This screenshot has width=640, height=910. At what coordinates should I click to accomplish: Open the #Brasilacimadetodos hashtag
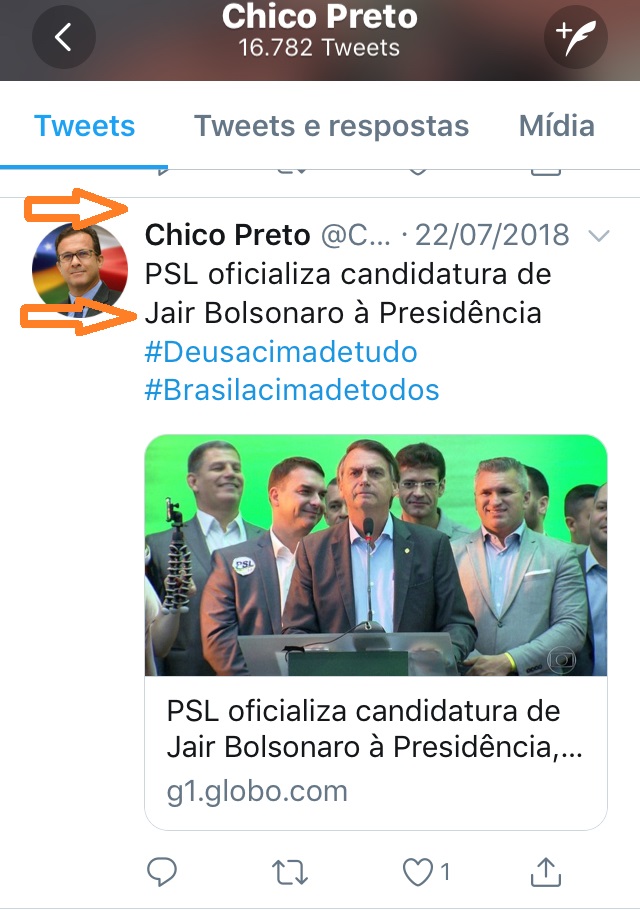coord(292,390)
